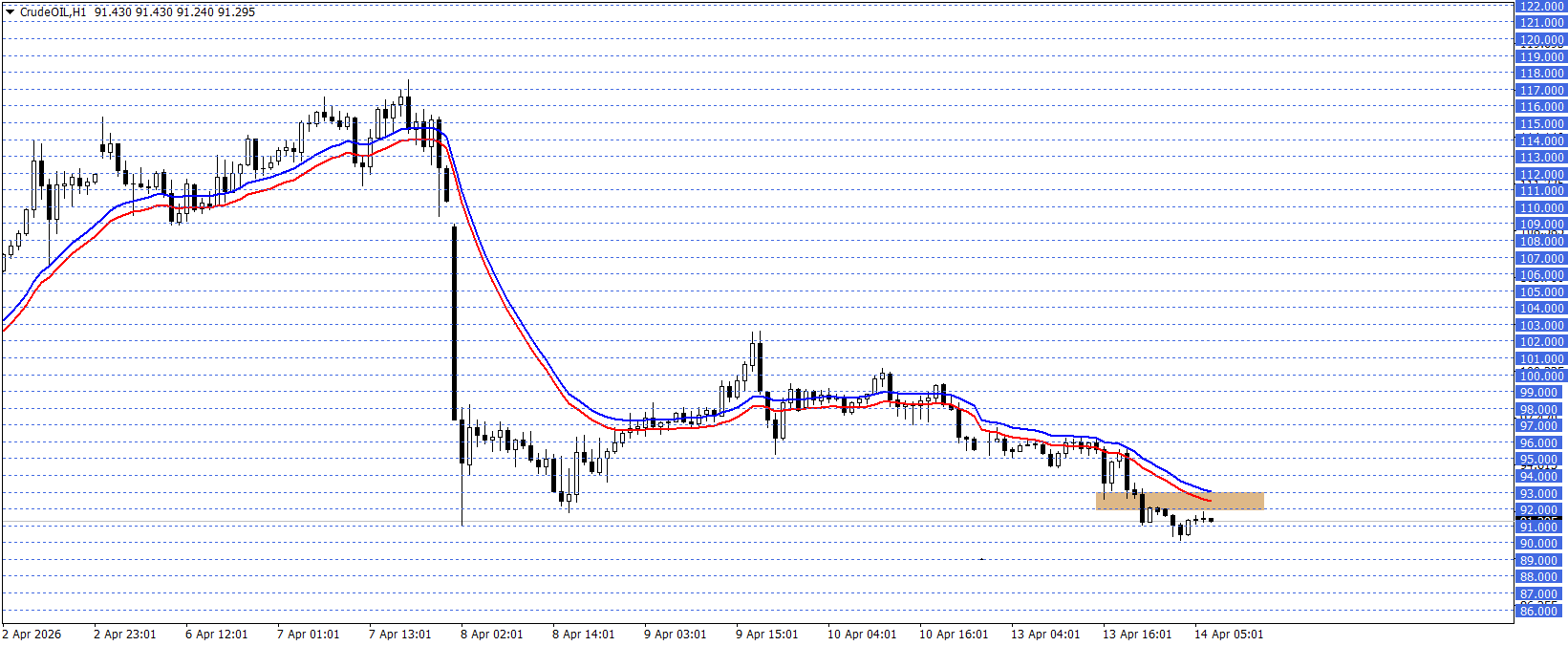
Task: Click the 115.000 price scale label
Action: point(1540,124)
